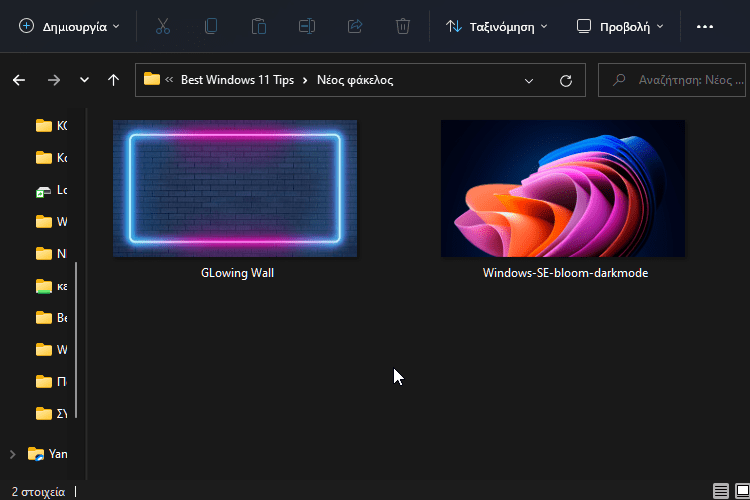Click the Paste clipboard icon
Screen dimensions: 750x500
(259, 26)
